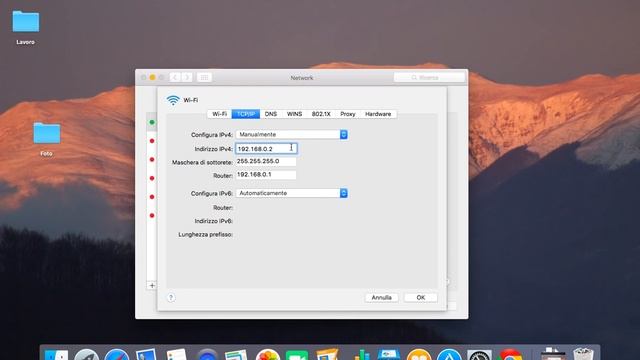Image resolution: width=640 pixels, height=360 pixels.
Task: Click the Indirizzo IPv4 field 192.168.0.2
Action: click(x=266, y=149)
